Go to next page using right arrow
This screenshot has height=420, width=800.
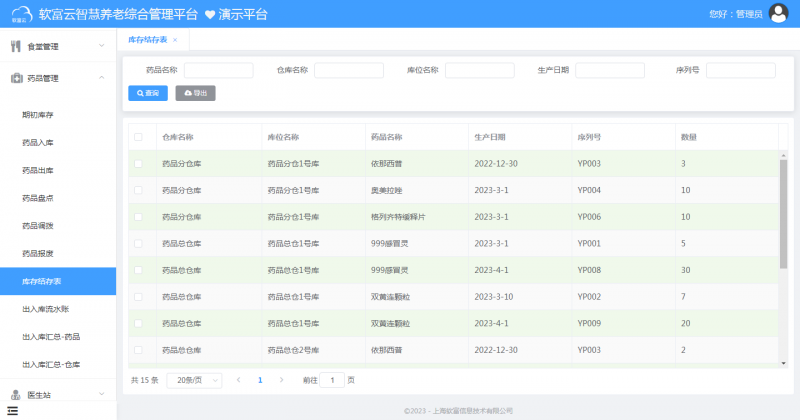click(281, 380)
